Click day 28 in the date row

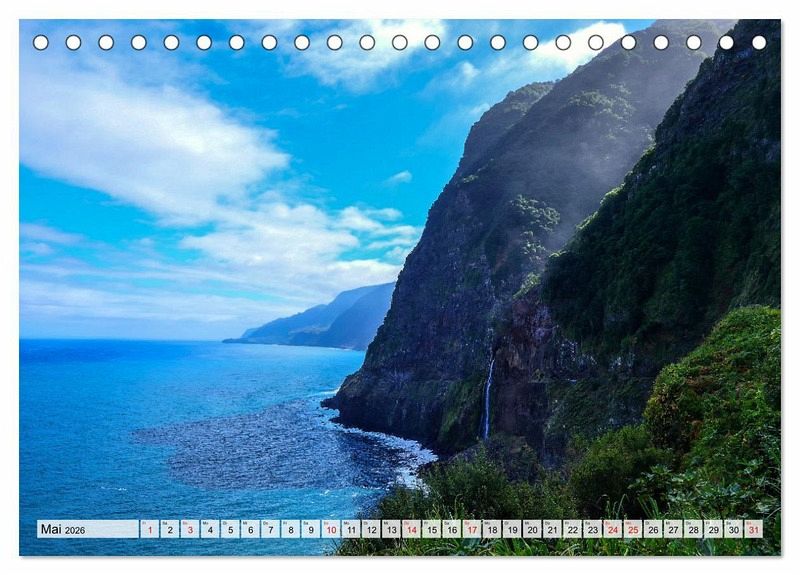[693, 529]
